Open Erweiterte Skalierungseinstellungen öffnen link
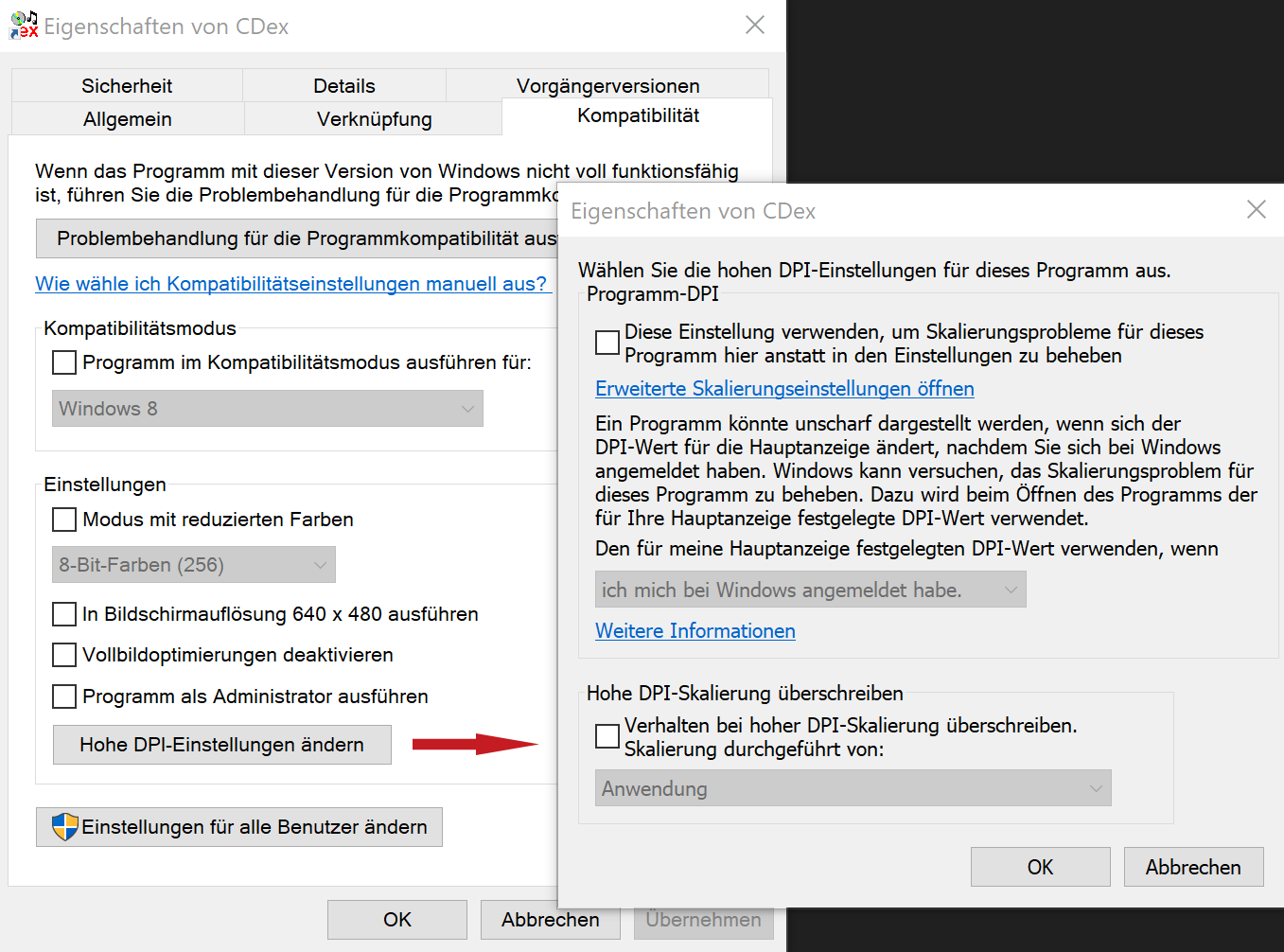1284x952 pixels. [x=784, y=389]
